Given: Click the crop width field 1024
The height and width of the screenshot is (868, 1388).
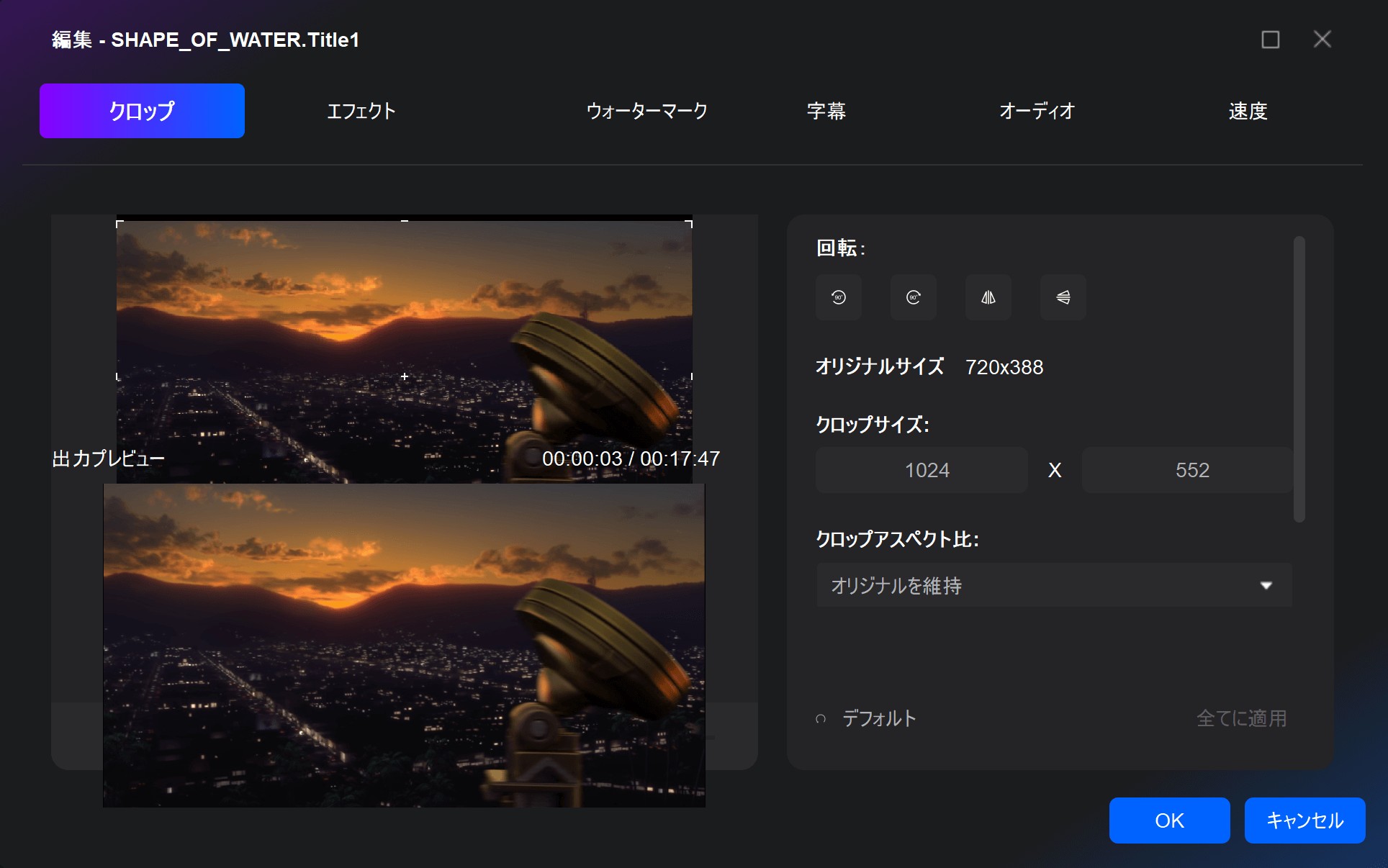Looking at the screenshot, I should (x=921, y=470).
